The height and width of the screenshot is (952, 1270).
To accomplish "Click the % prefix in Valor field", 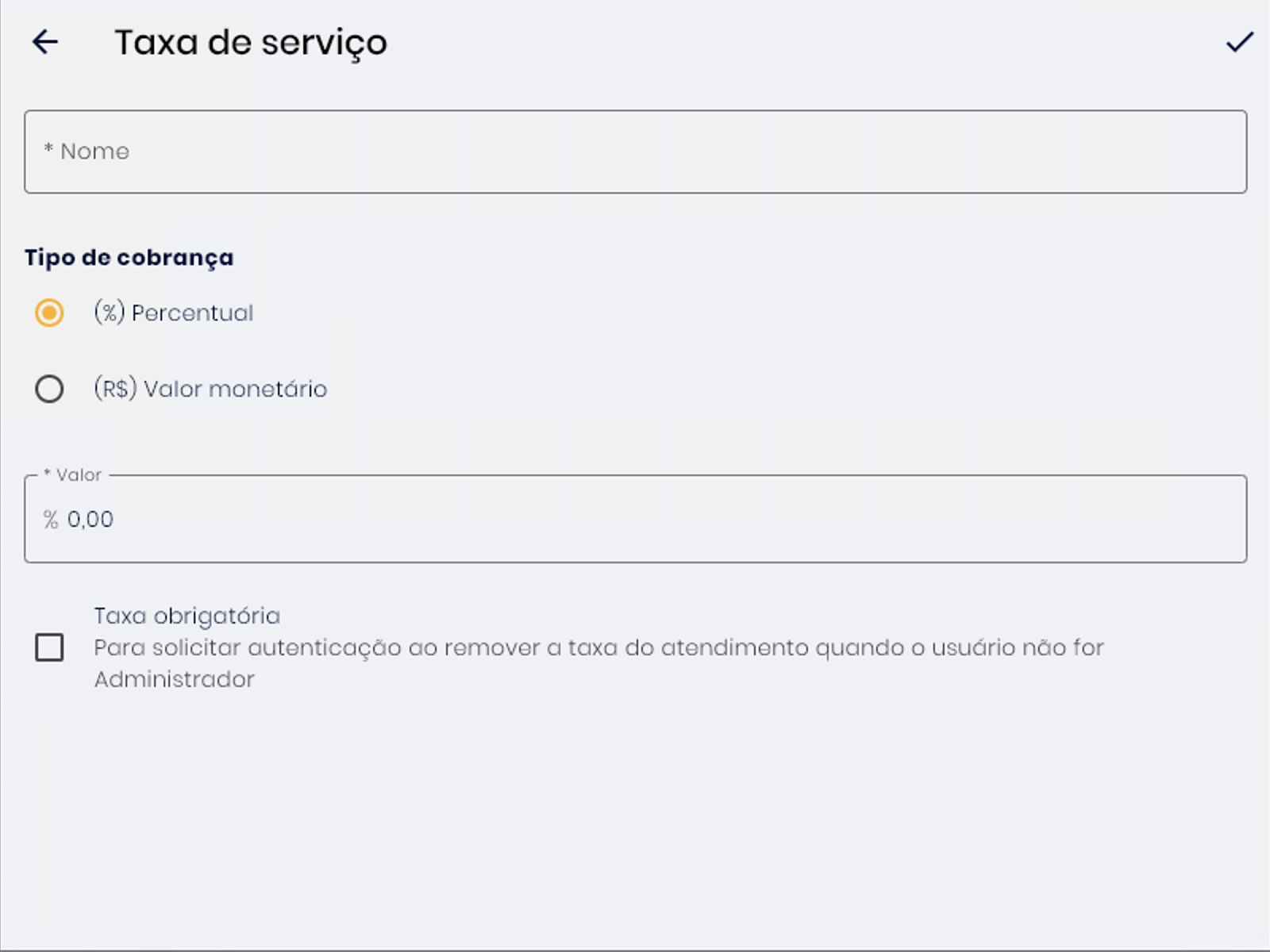I will click(51, 520).
